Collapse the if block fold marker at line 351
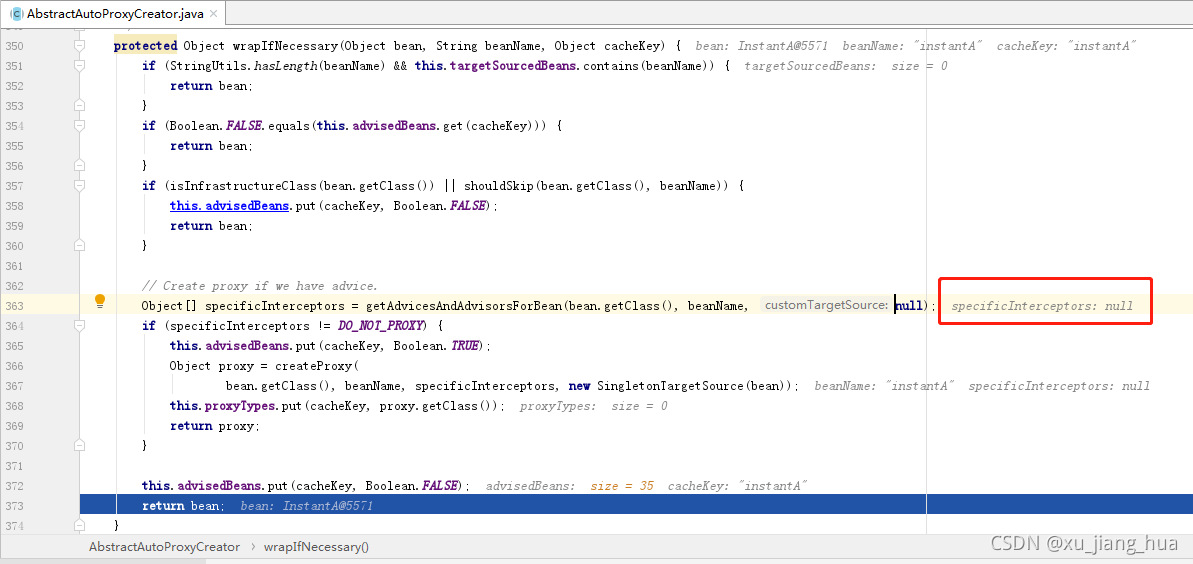This screenshot has width=1193, height=564. (80, 66)
